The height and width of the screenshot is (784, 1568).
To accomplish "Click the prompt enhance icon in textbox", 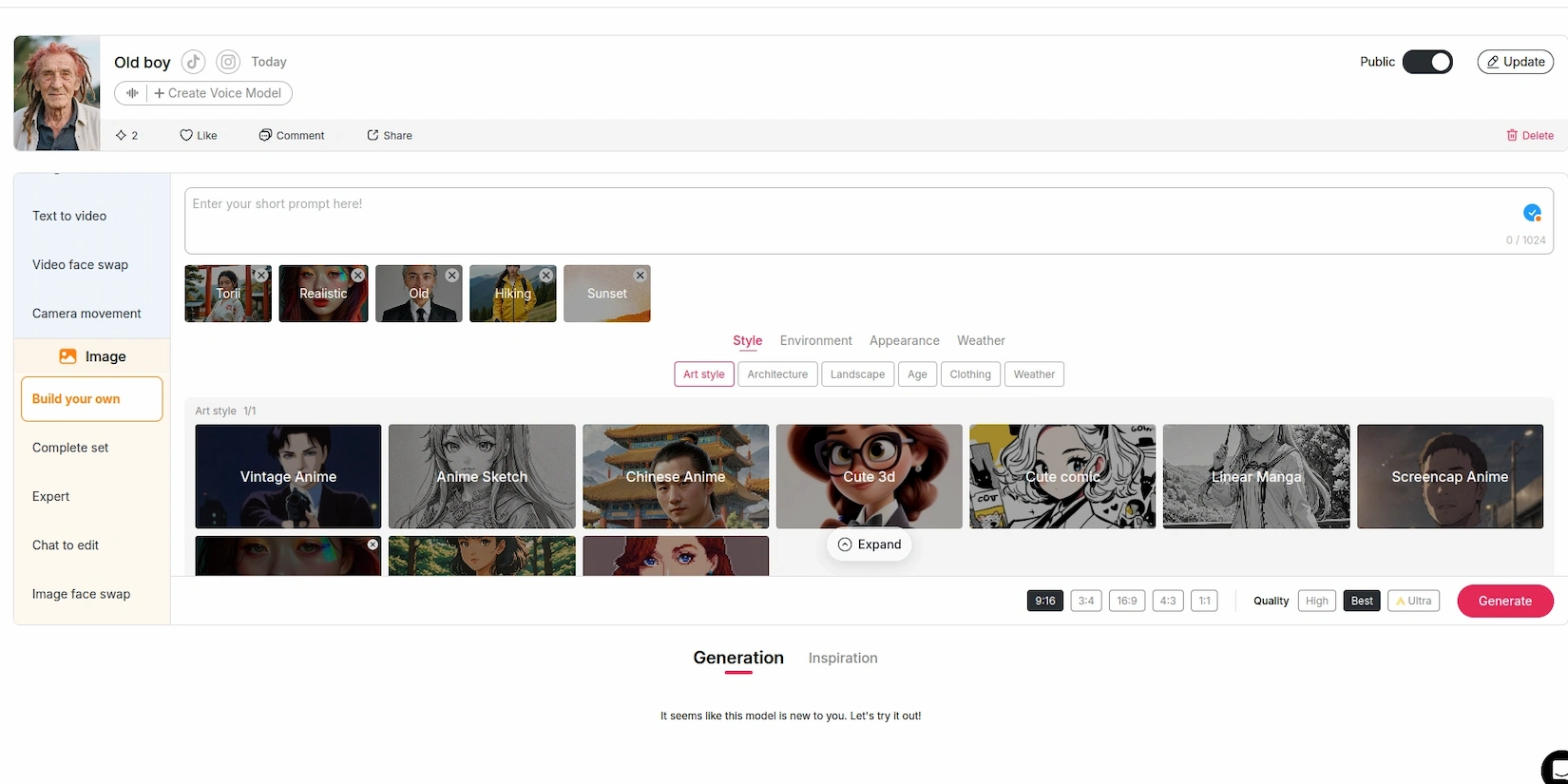I will 1532,213.
